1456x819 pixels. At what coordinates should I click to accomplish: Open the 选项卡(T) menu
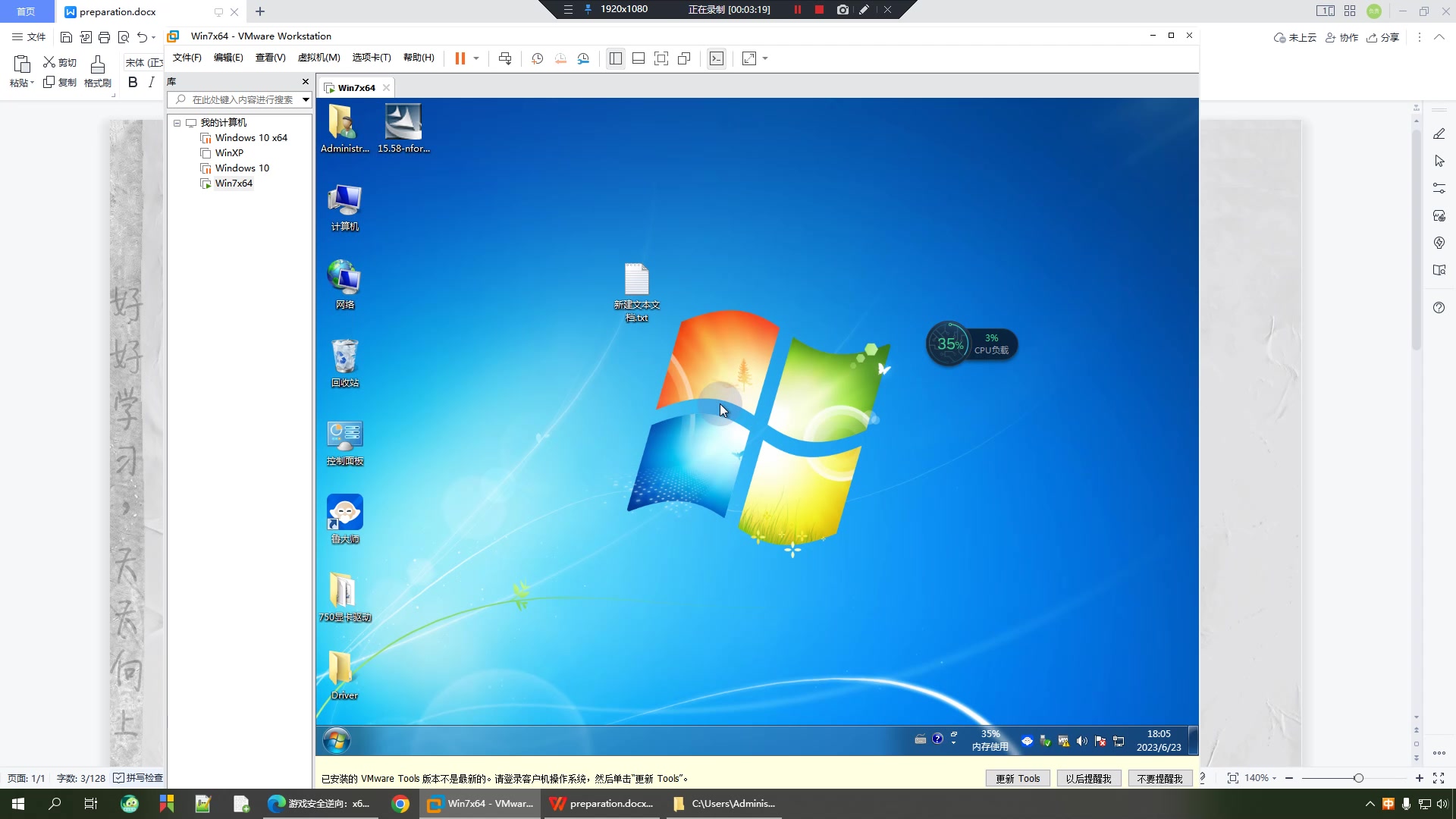click(372, 58)
